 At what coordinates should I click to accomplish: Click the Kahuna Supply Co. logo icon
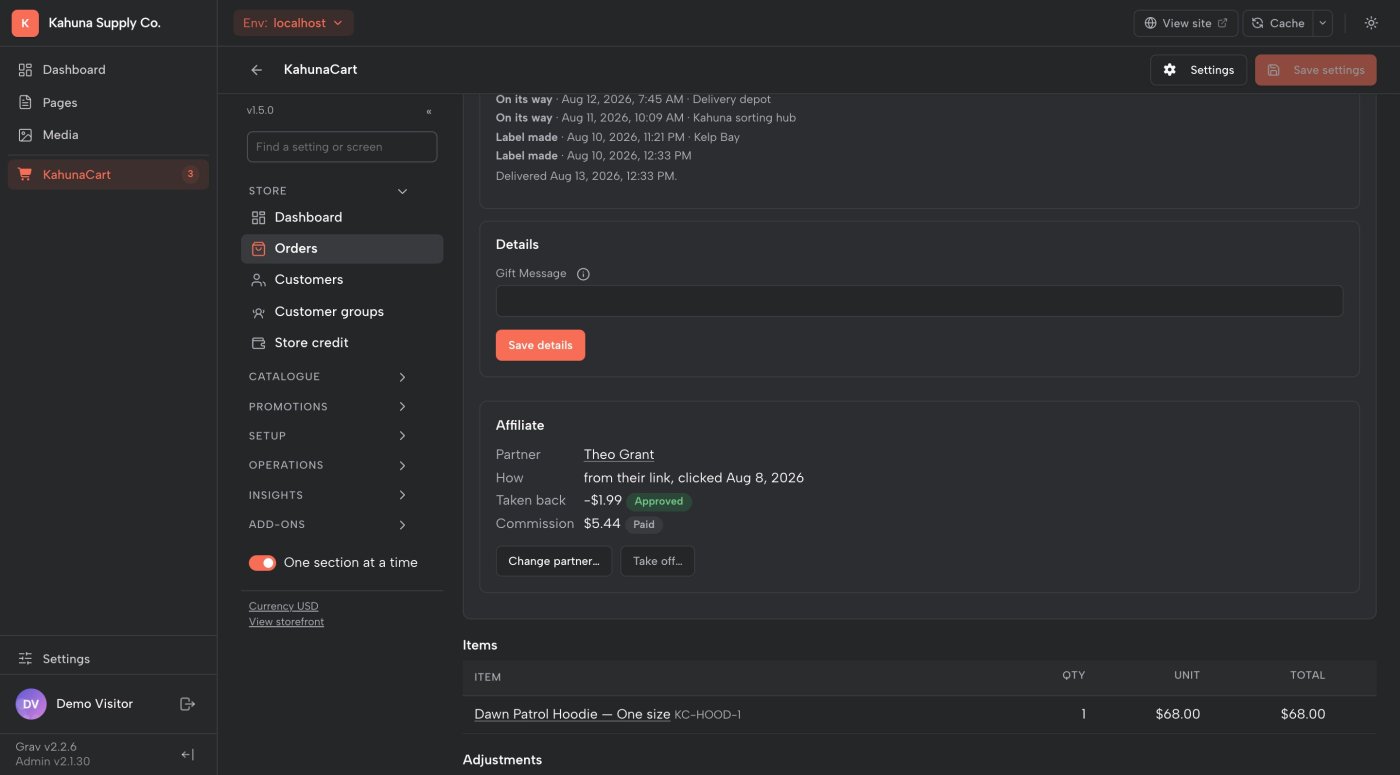[25, 23]
